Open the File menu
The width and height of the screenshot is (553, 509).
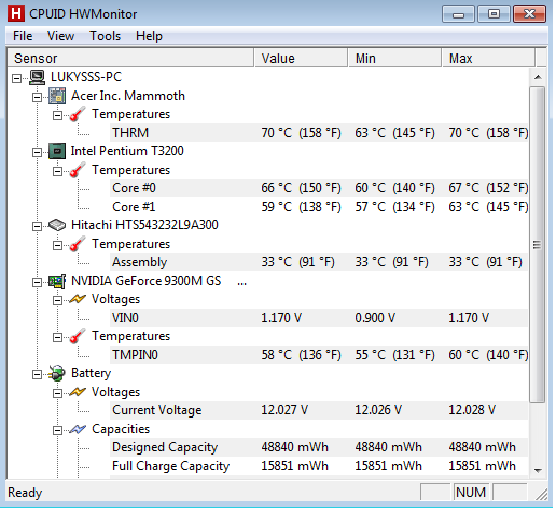click(x=23, y=36)
